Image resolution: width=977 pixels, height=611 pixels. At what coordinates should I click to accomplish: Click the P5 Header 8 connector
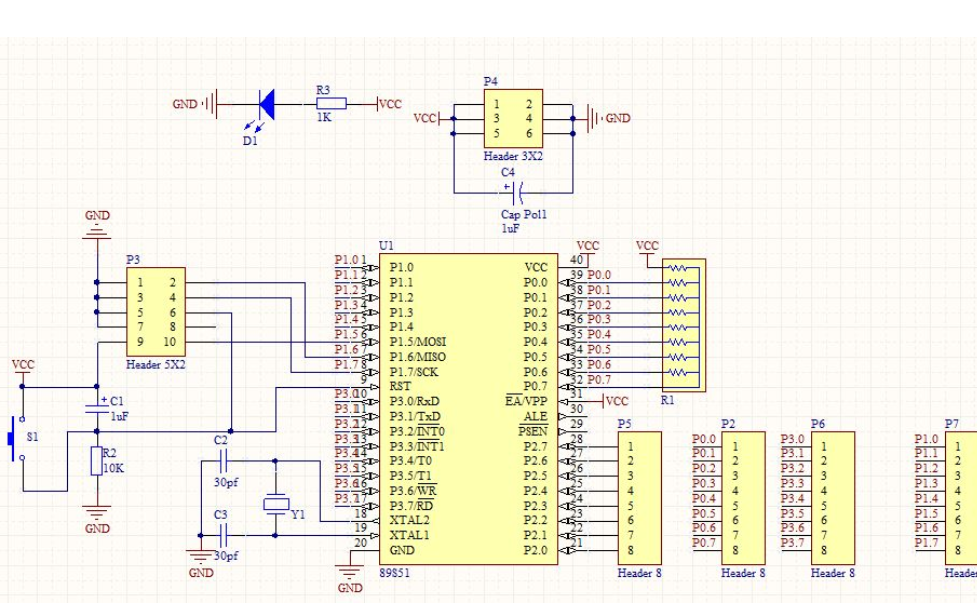pyautogui.click(x=638, y=496)
